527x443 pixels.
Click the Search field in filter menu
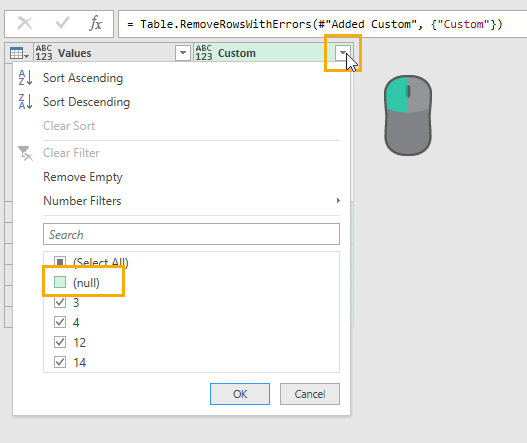[191, 234]
